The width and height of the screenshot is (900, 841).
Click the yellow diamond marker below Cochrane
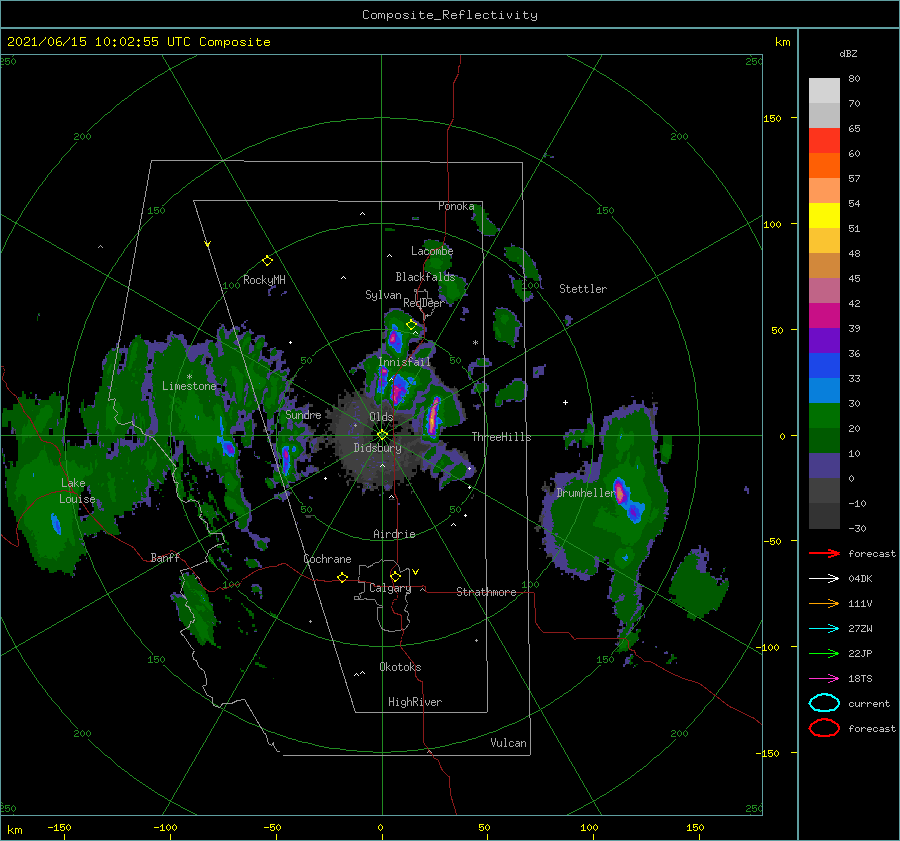coord(342,577)
